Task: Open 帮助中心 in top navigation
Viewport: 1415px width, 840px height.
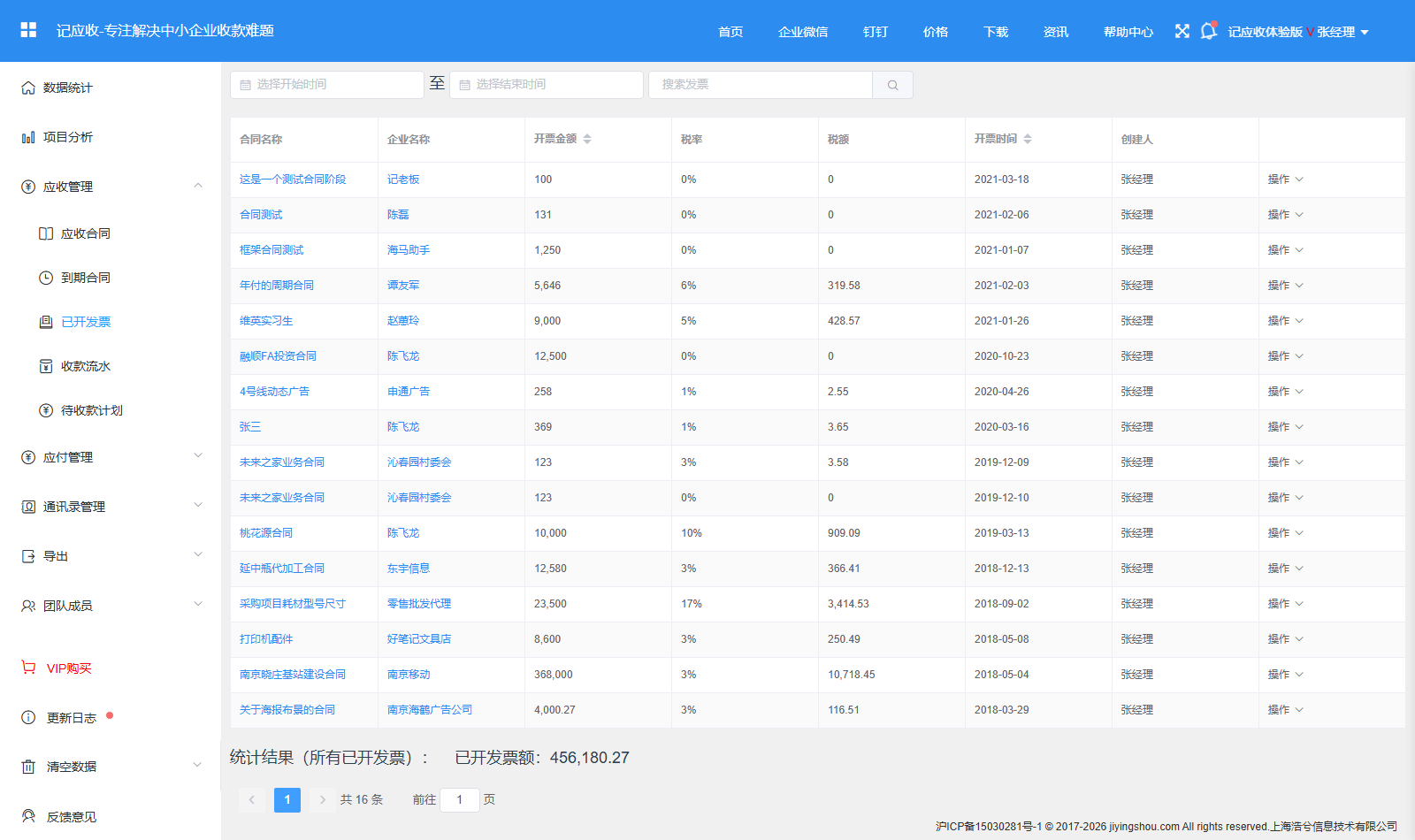Action: pyautogui.click(x=1128, y=32)
